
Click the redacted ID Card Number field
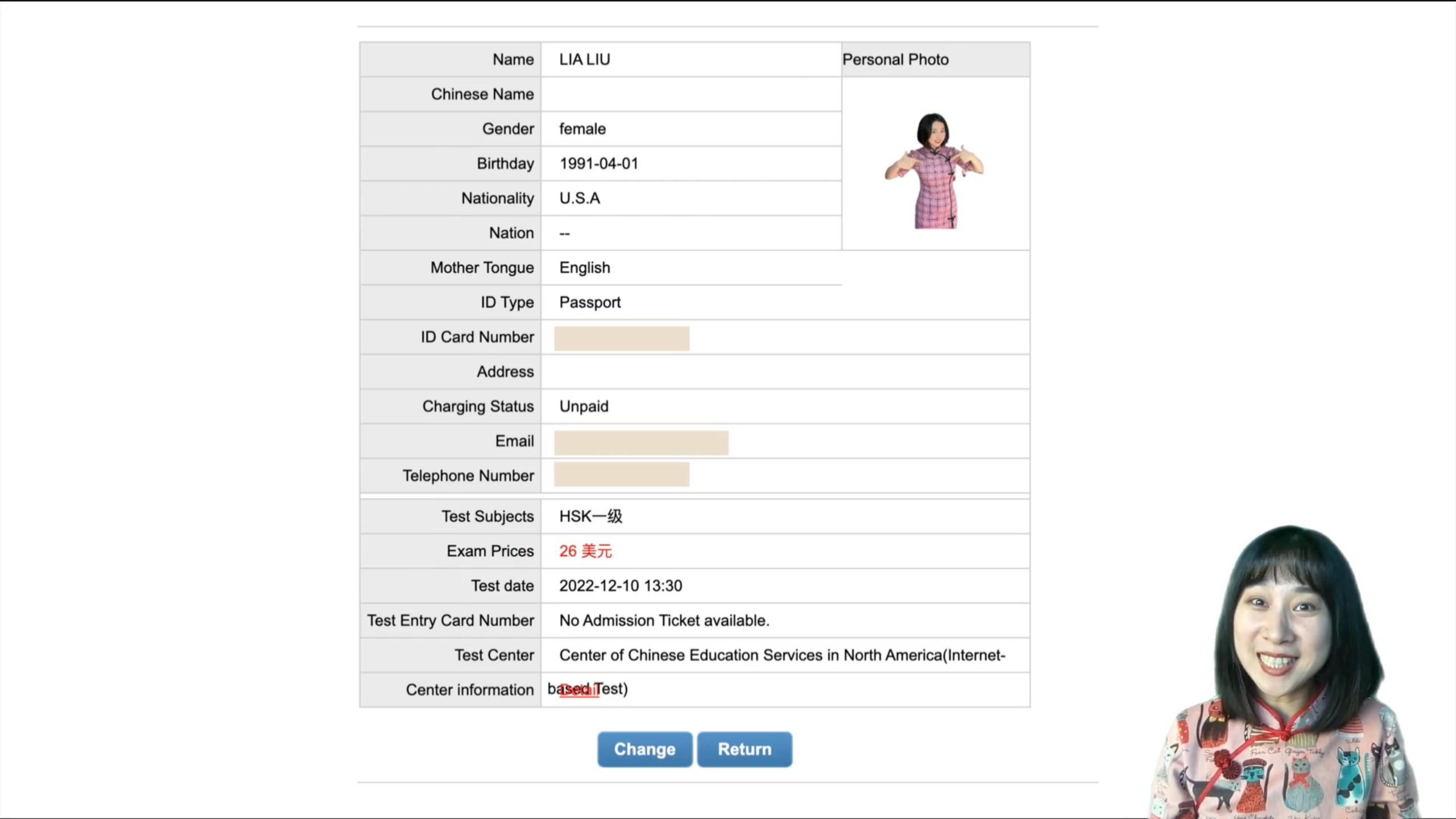(x=621, y=338)
